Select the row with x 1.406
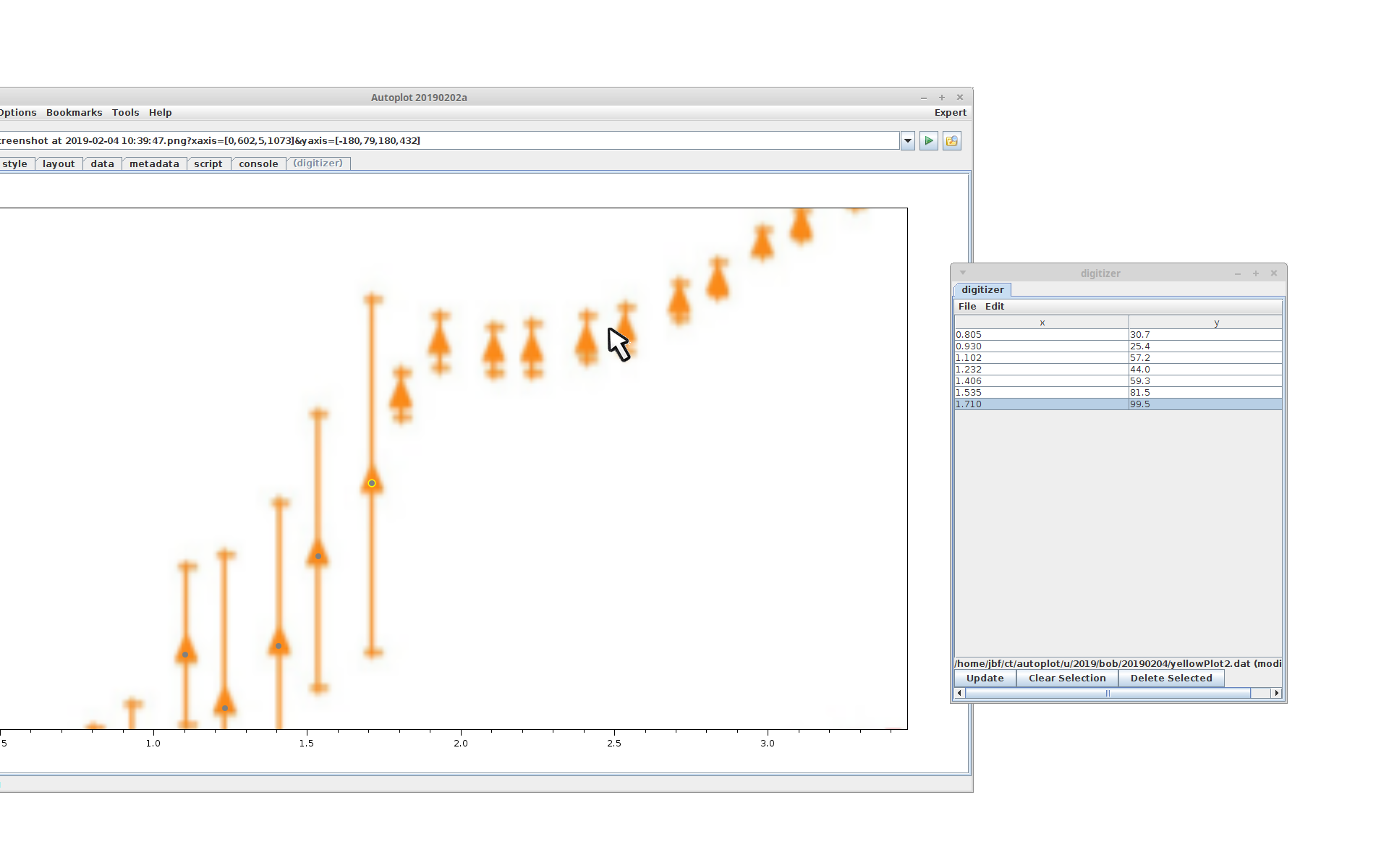 pos(1118,381)
